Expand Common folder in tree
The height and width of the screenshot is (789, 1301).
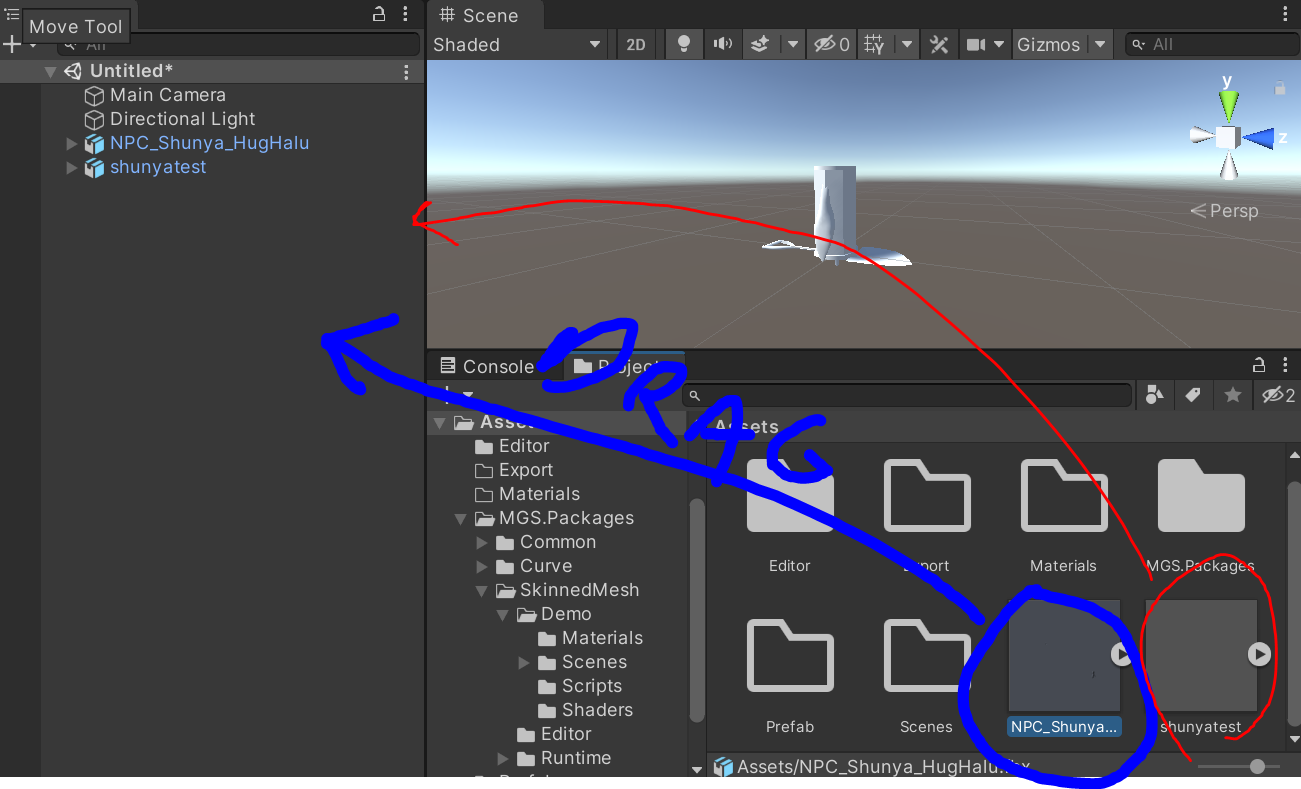[x=482, y=543]
